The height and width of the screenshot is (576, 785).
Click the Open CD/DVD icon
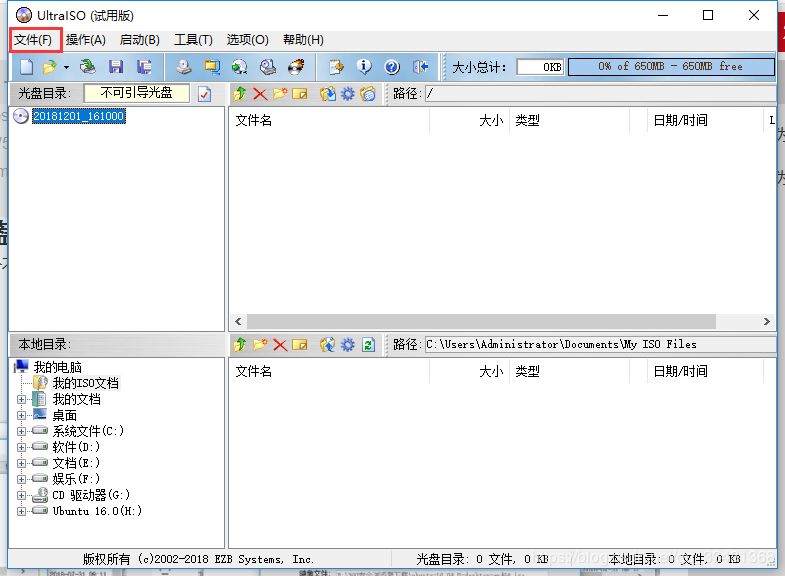[88, 67]
